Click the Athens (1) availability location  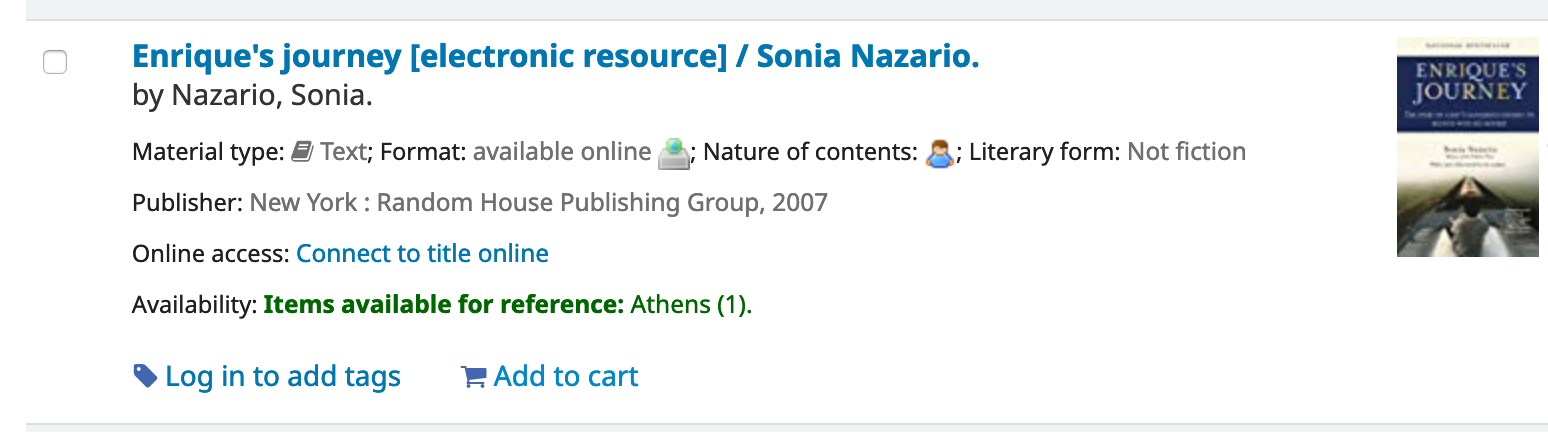tap(691, 305)
